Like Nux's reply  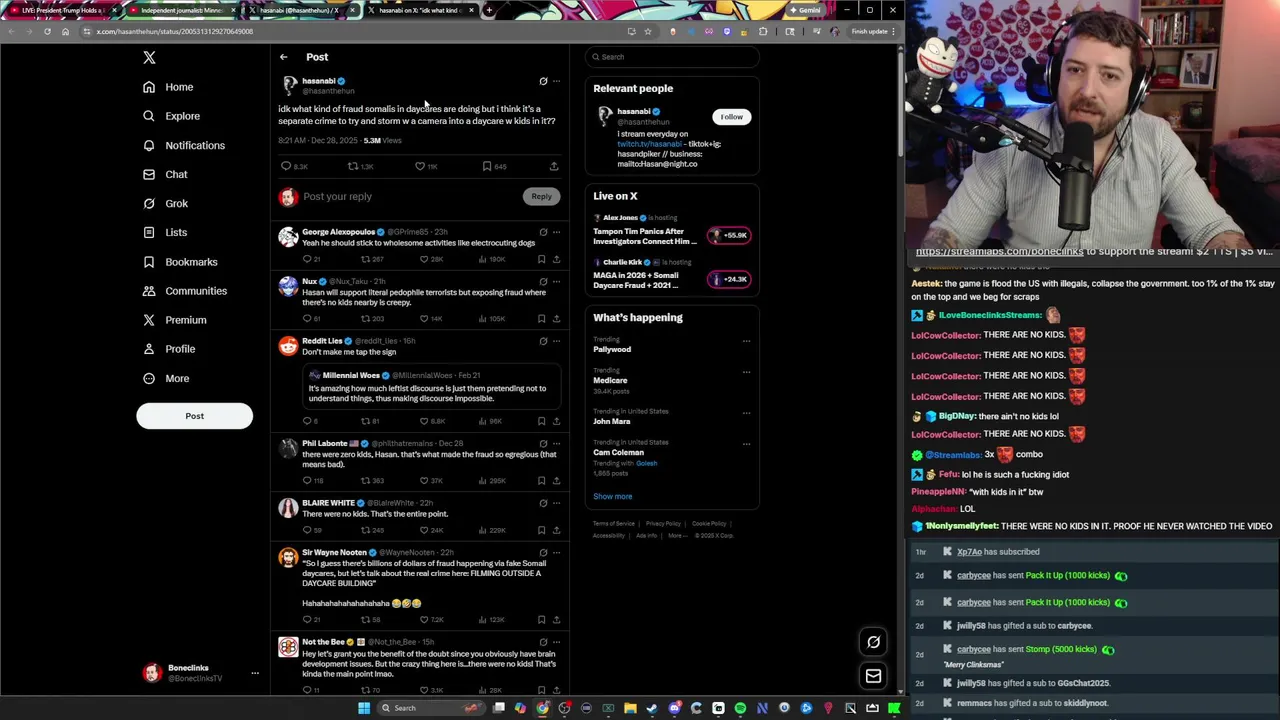(424, 319)
